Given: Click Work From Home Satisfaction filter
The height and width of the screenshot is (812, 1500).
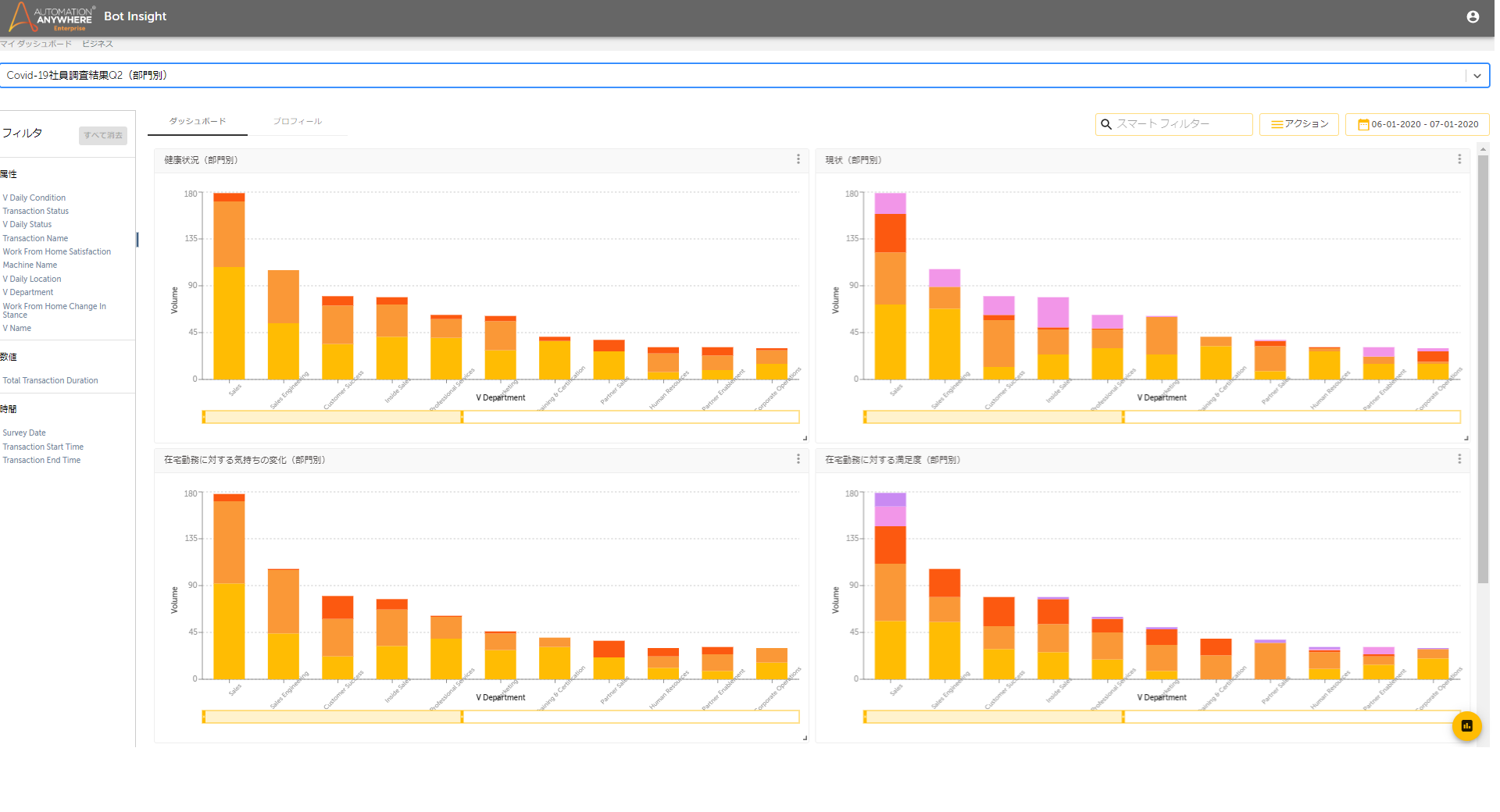Looking at the screenshot, I should tap(56, 251).
